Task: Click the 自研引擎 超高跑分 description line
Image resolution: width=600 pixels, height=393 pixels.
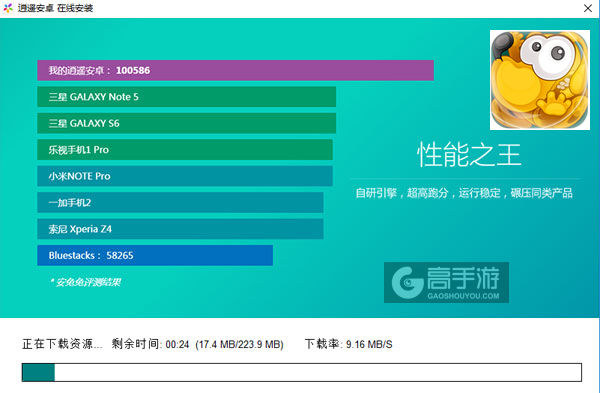Action: pyautogui.click(x=464, y=193)
